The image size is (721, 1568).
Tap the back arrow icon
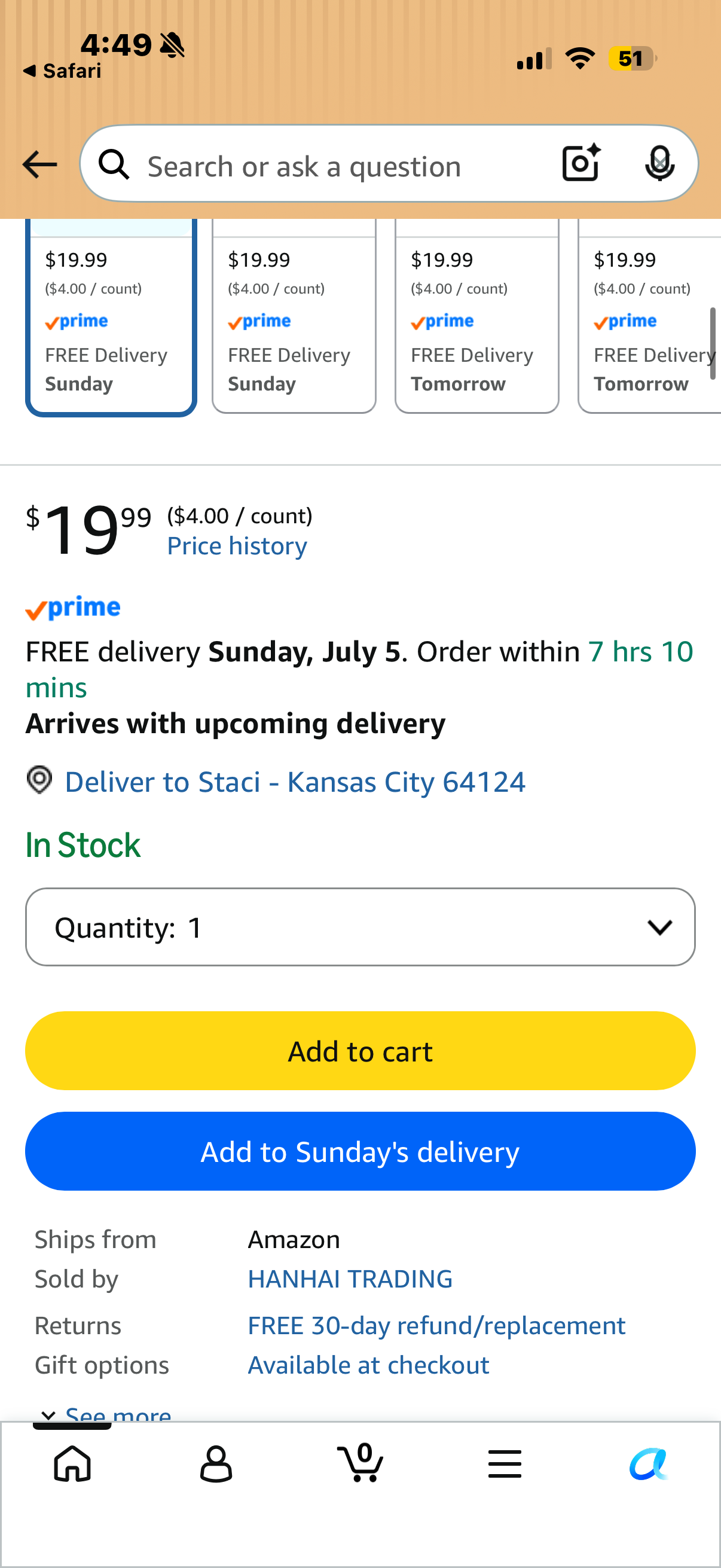[39, 164]
